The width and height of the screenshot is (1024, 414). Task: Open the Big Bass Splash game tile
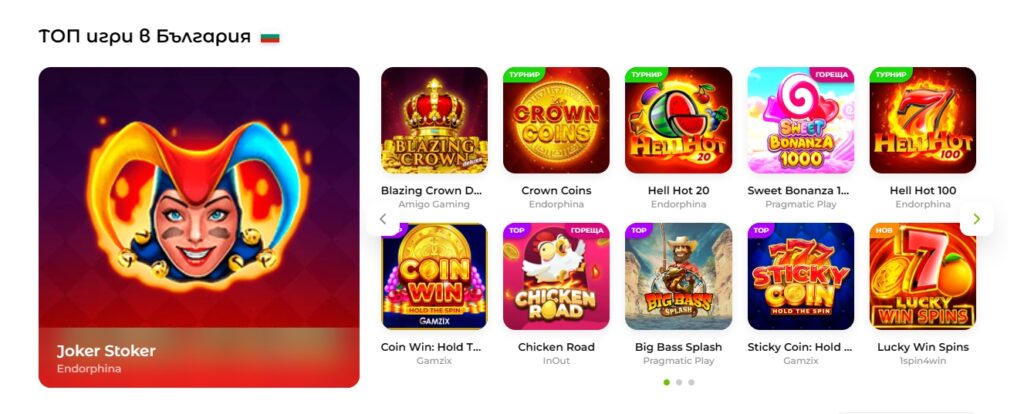(679, 276)
